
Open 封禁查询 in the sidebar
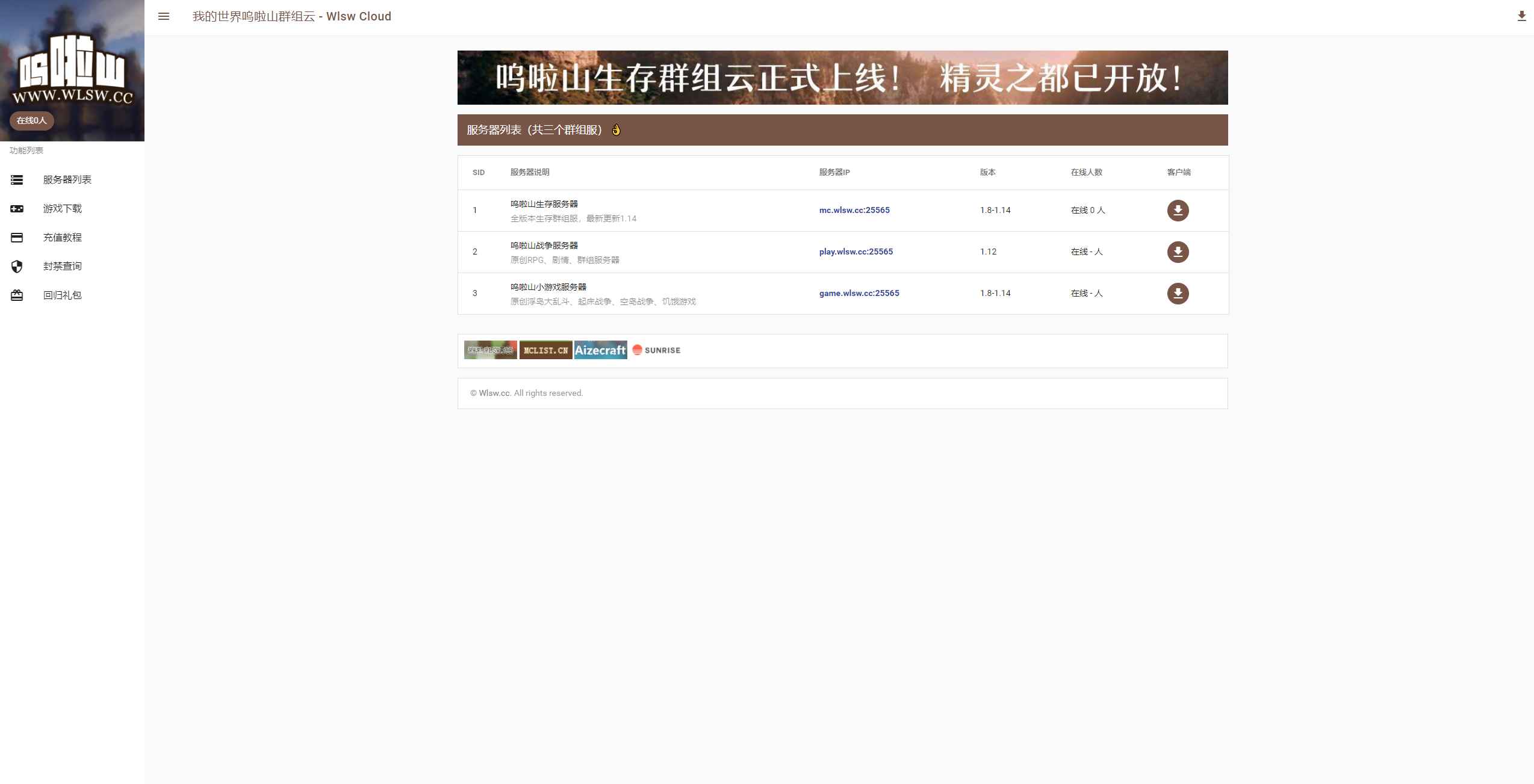tap(72, 267)
